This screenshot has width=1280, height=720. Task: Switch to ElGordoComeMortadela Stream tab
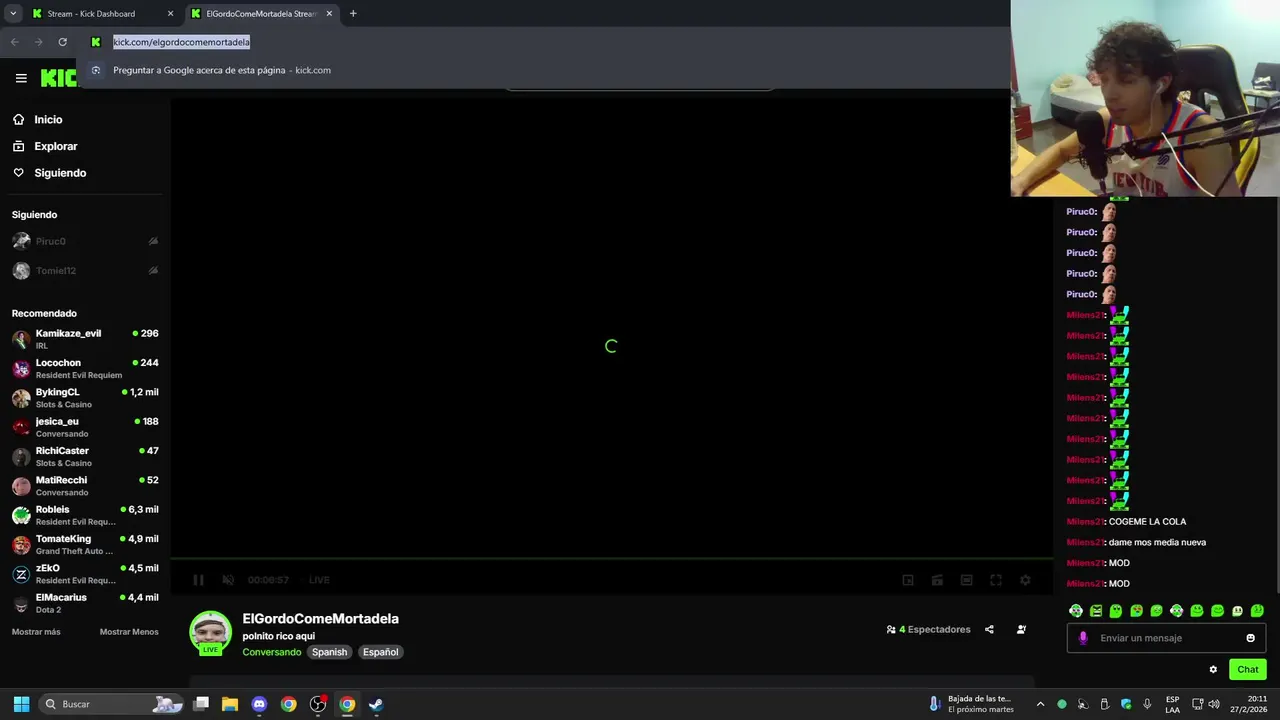[262, 14]
